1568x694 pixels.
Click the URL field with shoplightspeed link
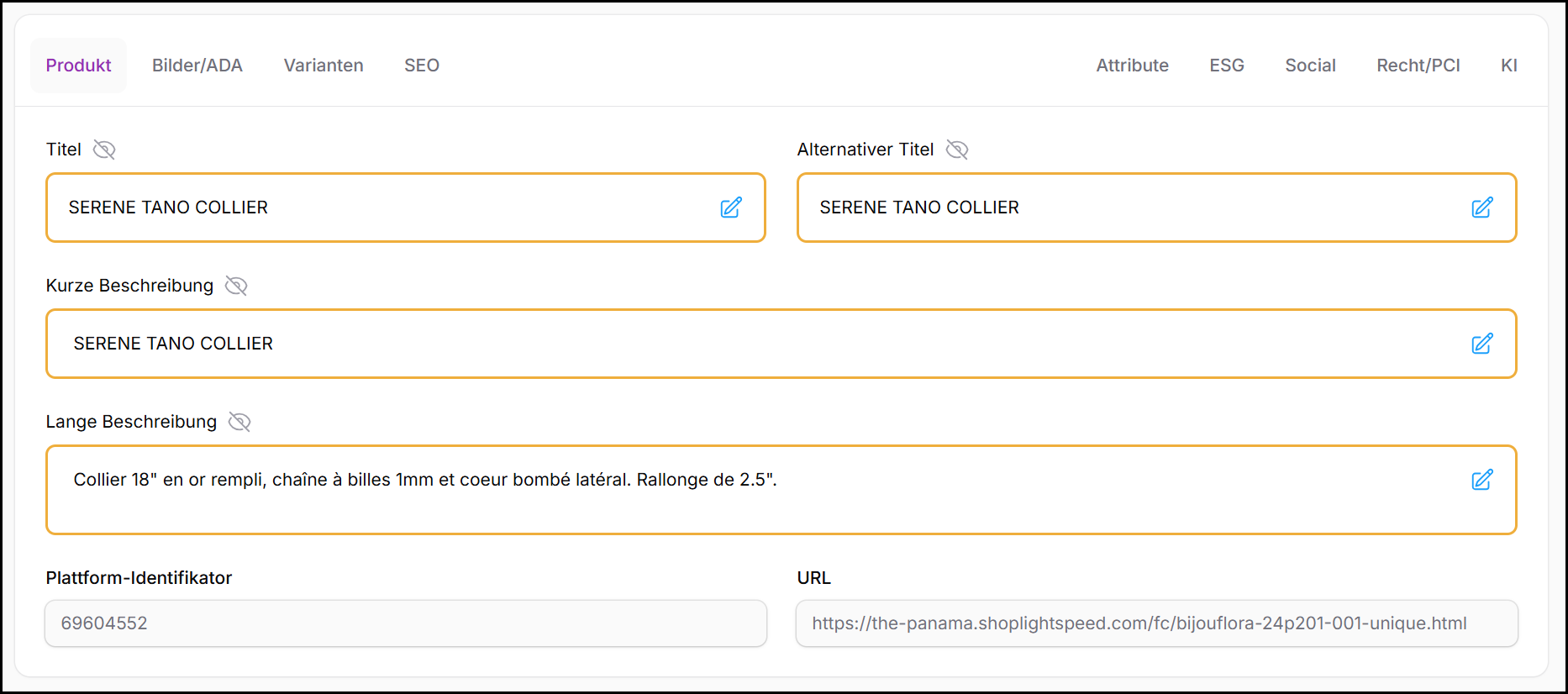(x=1156, y=623)
